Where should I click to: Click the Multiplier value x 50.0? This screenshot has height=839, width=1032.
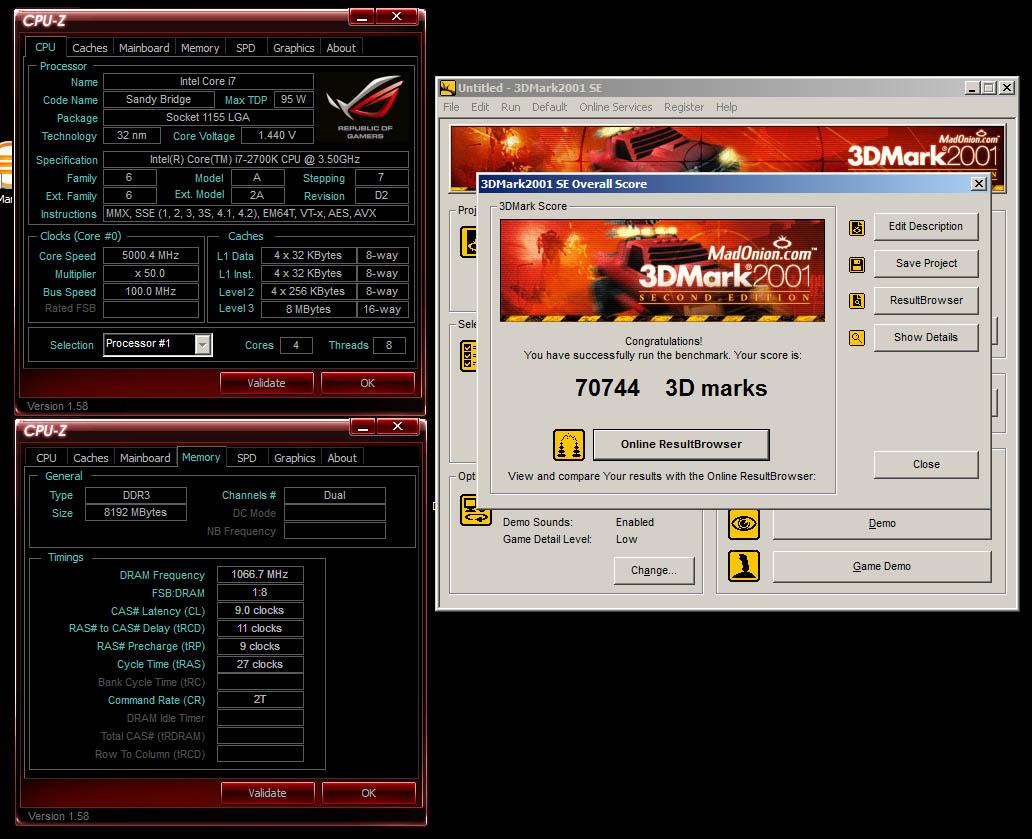click(151, 274)
